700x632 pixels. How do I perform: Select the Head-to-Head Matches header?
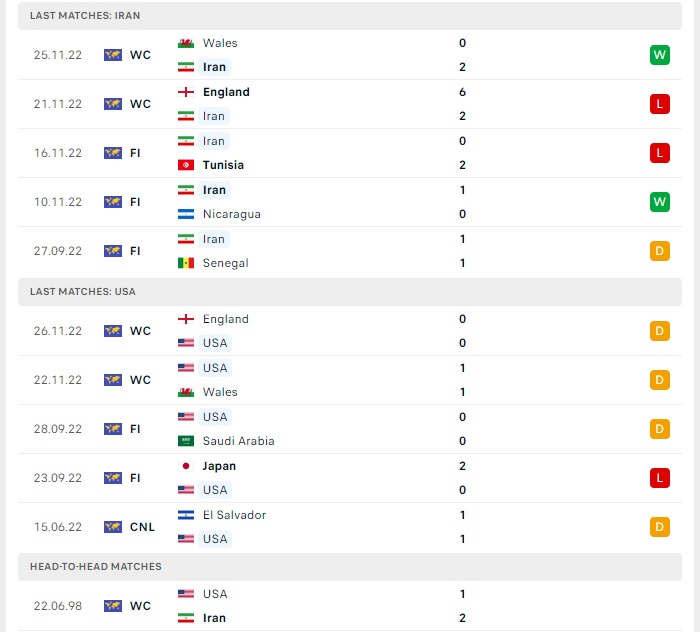[x=96, y=567]
